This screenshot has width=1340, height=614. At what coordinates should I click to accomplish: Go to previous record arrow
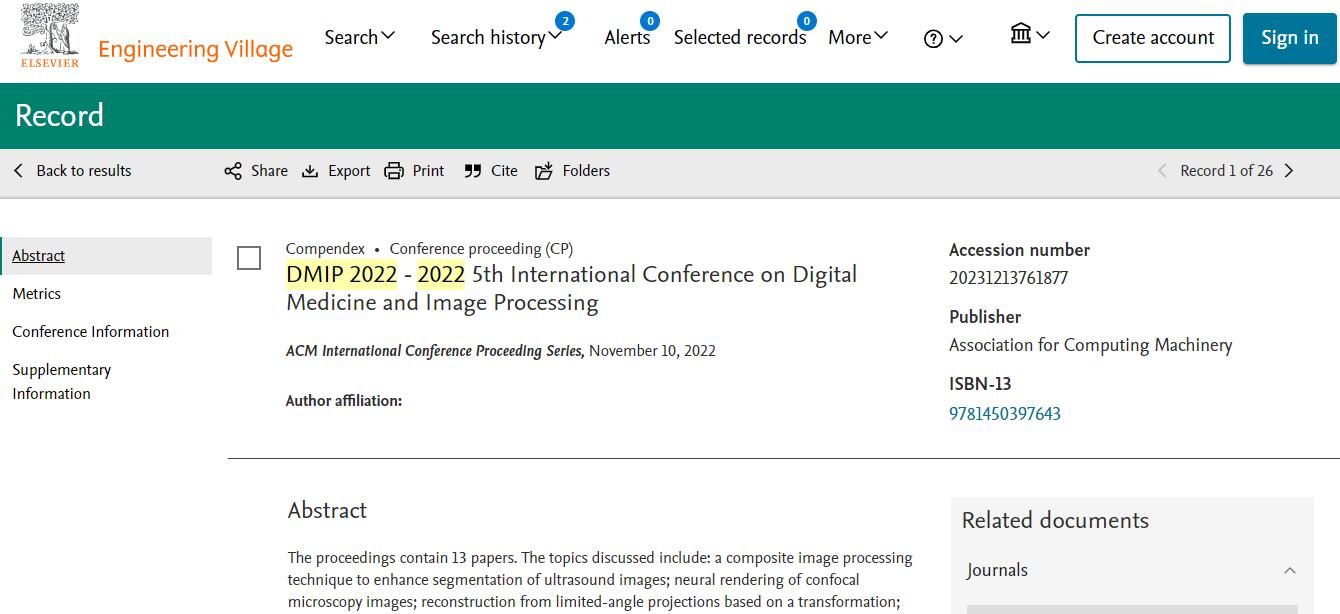(x=1162, y=171)
